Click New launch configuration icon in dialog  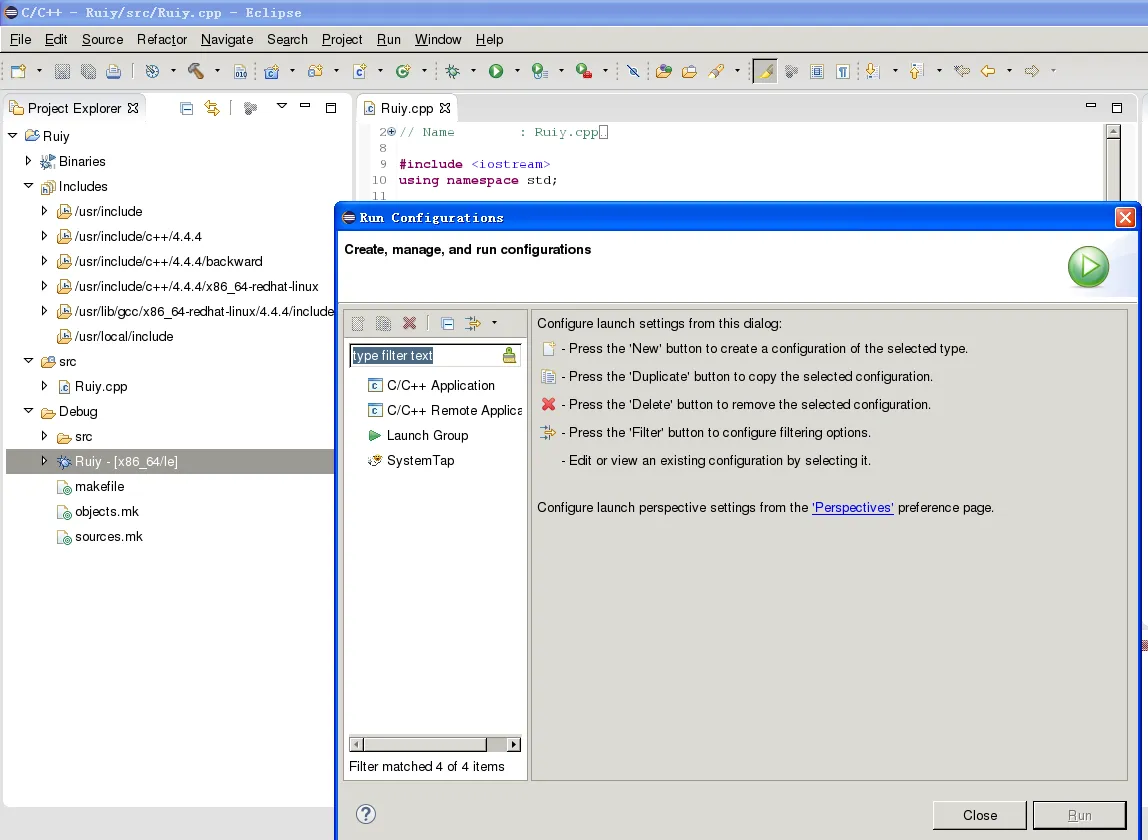coord(358,323)
